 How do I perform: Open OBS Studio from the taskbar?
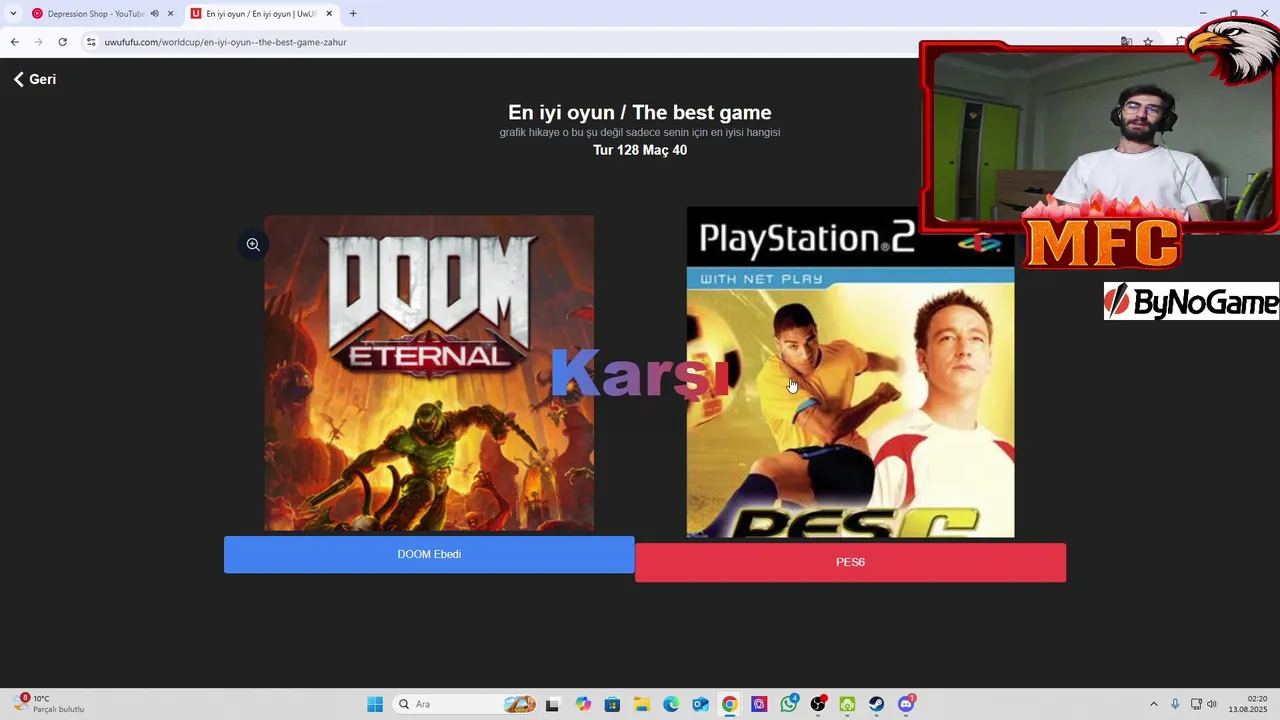(818, 704)
